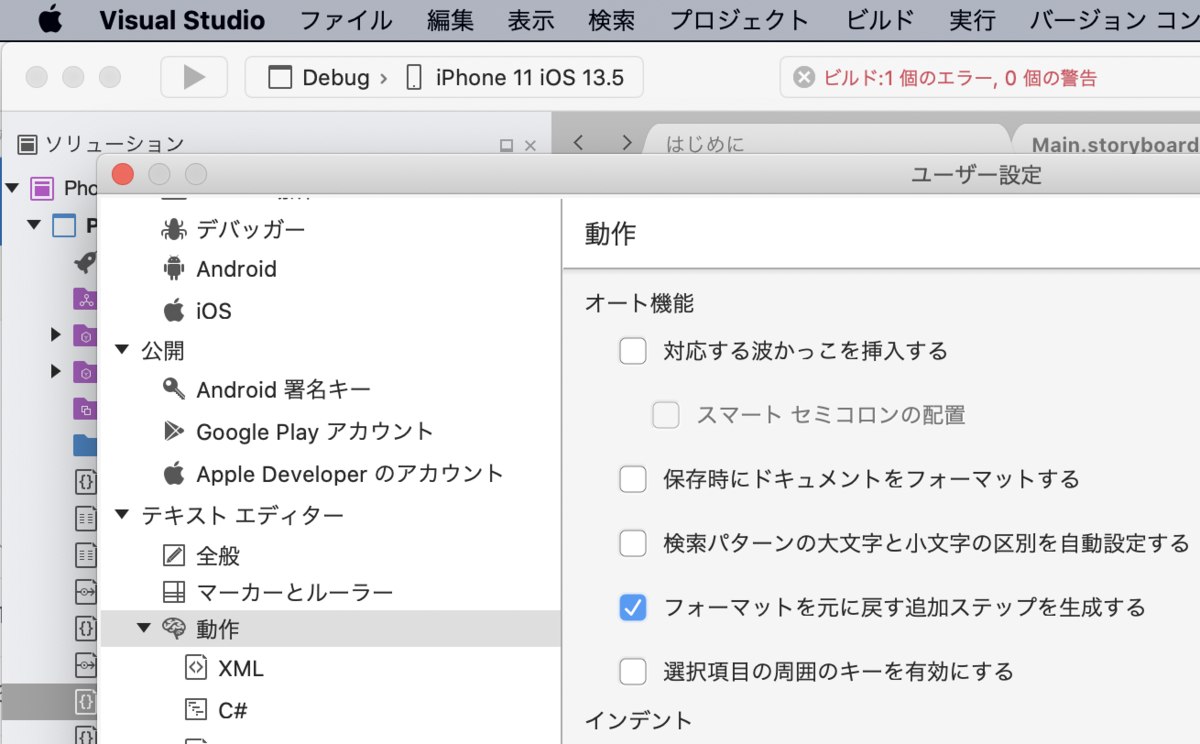1200x744 pixels.
Task: Click the bug icon beside デバッガー
Action: [174, 229]
